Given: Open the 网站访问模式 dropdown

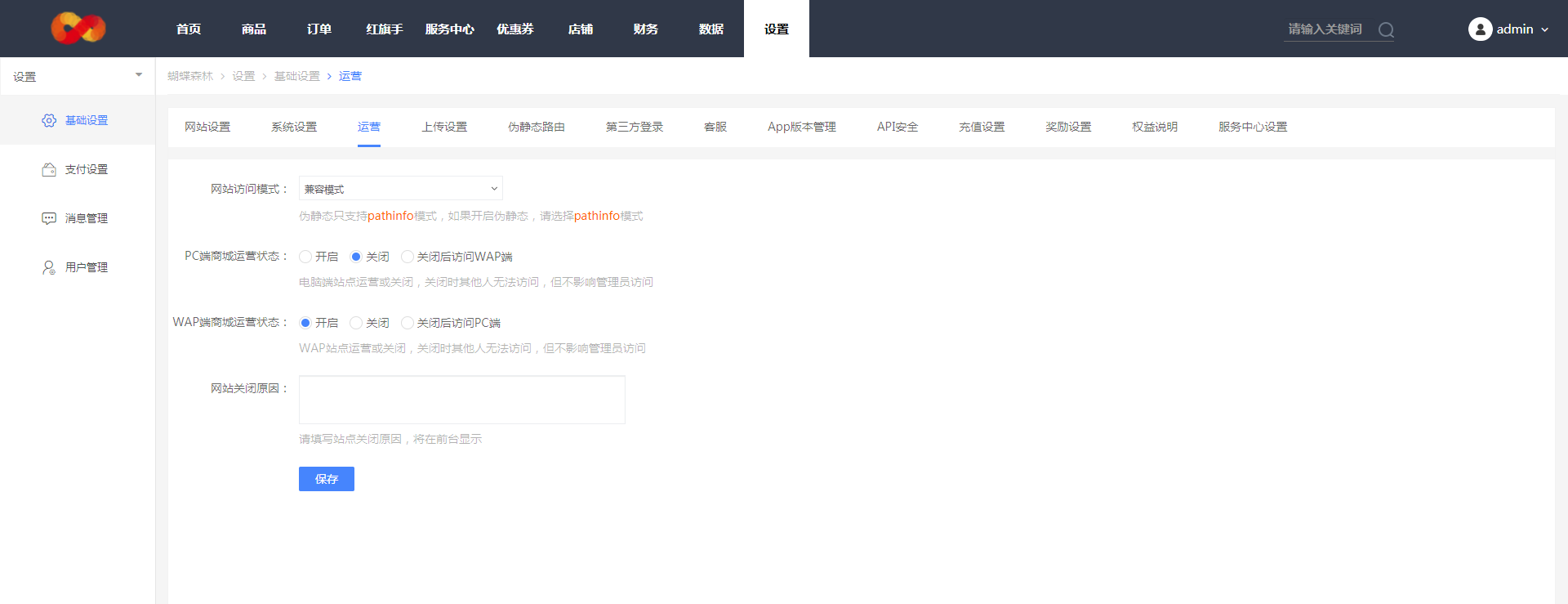Looking at the screenshot, I should [x=401, y=189].
